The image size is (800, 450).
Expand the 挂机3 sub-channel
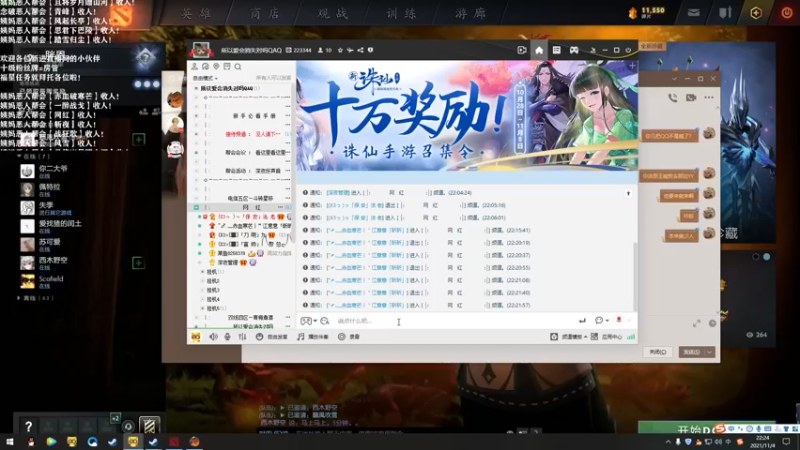click(x=203, y=290)
